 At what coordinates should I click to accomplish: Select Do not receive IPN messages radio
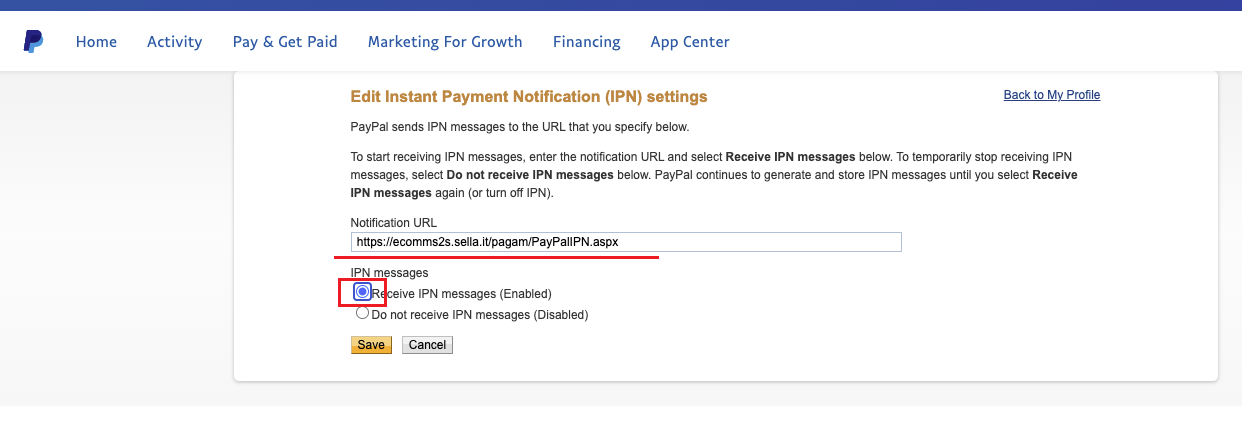coord(362,313)
